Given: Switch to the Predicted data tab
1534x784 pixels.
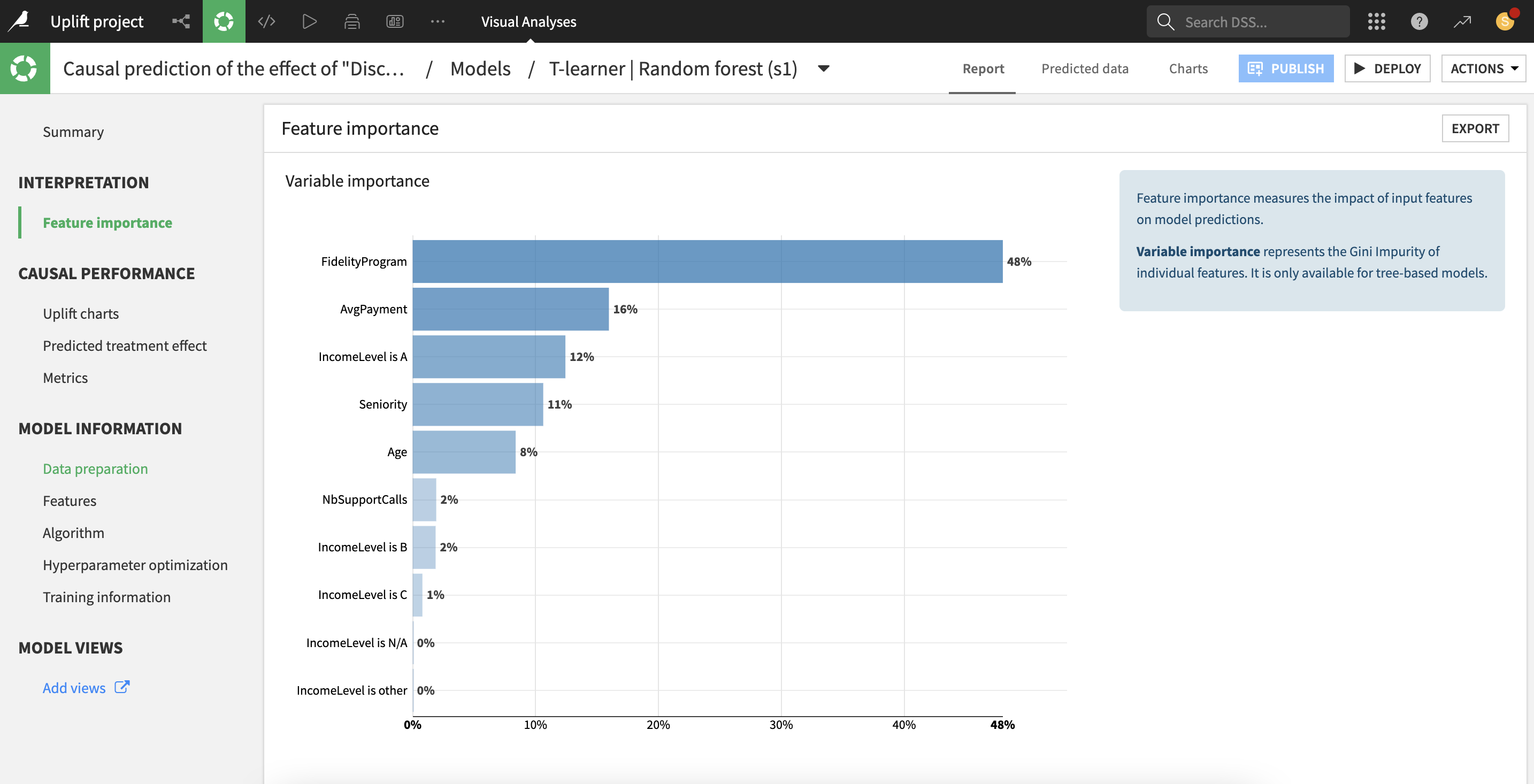Looking at the screenshot, I should pos(1084,68).
